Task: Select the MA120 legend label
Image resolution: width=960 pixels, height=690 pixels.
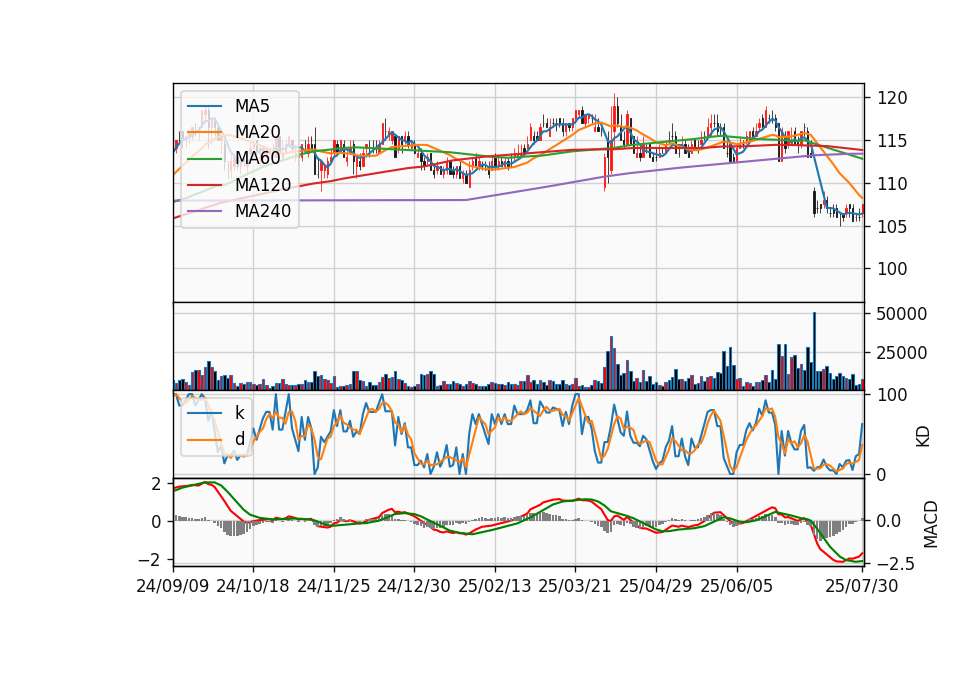Action: point(263,184)
